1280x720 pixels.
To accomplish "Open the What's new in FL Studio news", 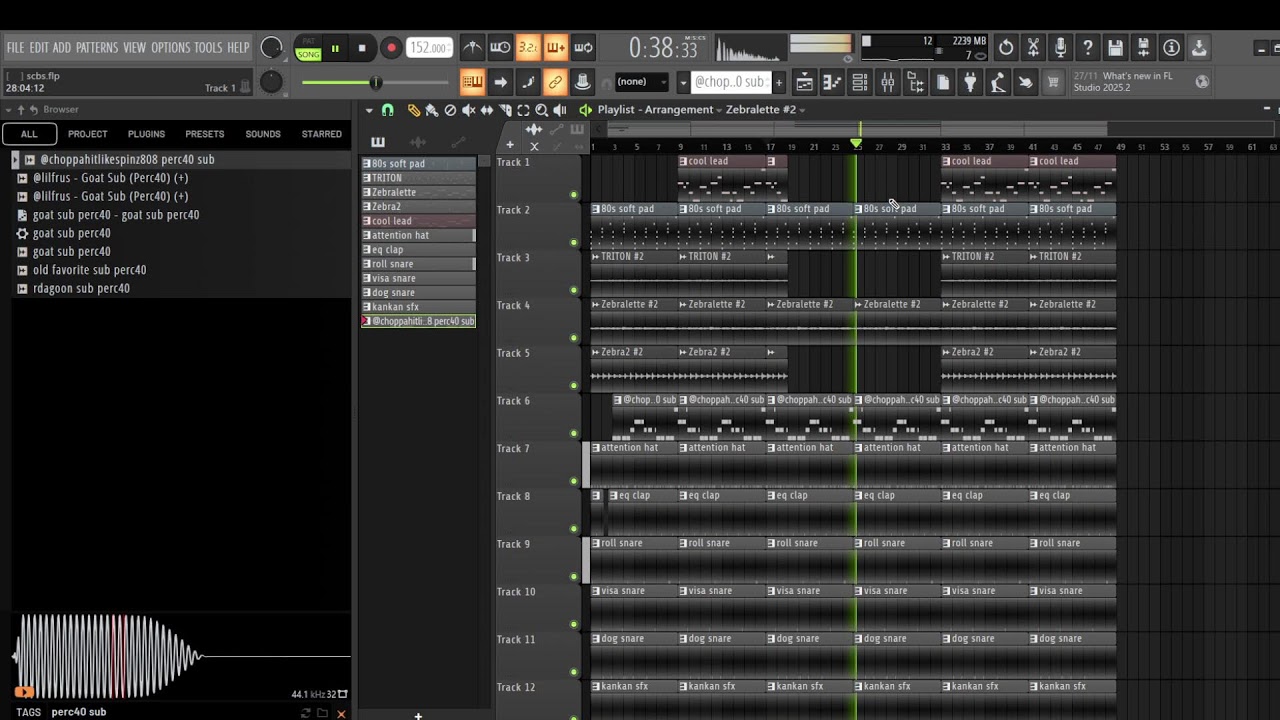I will point(1129,82).
